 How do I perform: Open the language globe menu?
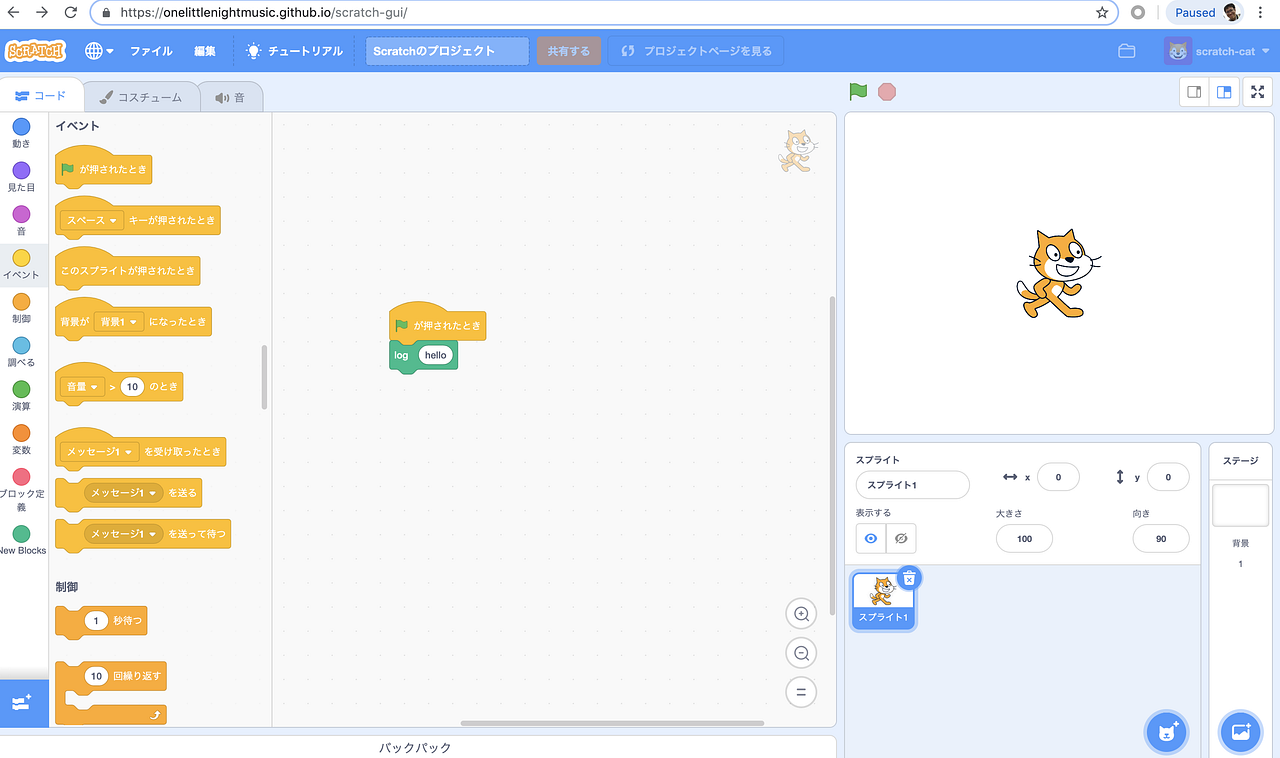tap(93, 51)
